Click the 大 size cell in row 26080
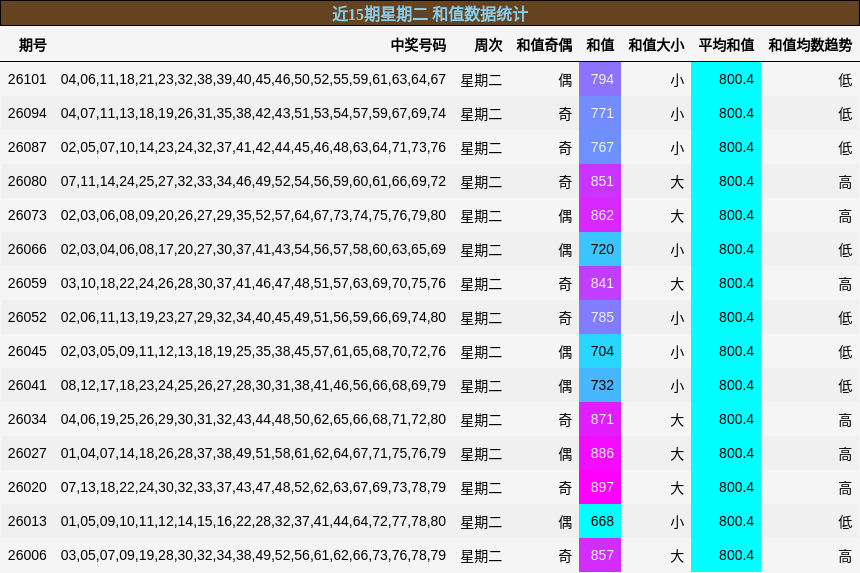Screen dimensions: 860x573 [677, 182]
